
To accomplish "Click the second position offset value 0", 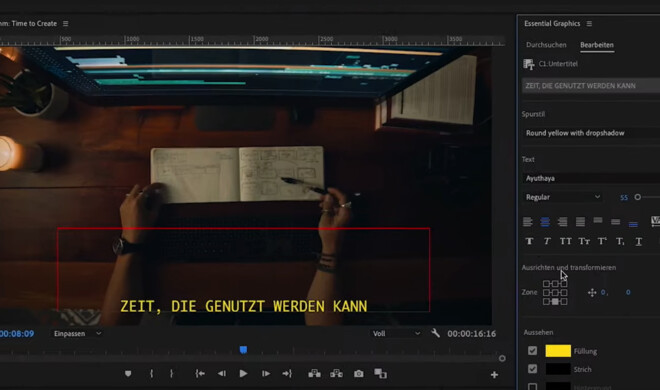I will (628, 292).
